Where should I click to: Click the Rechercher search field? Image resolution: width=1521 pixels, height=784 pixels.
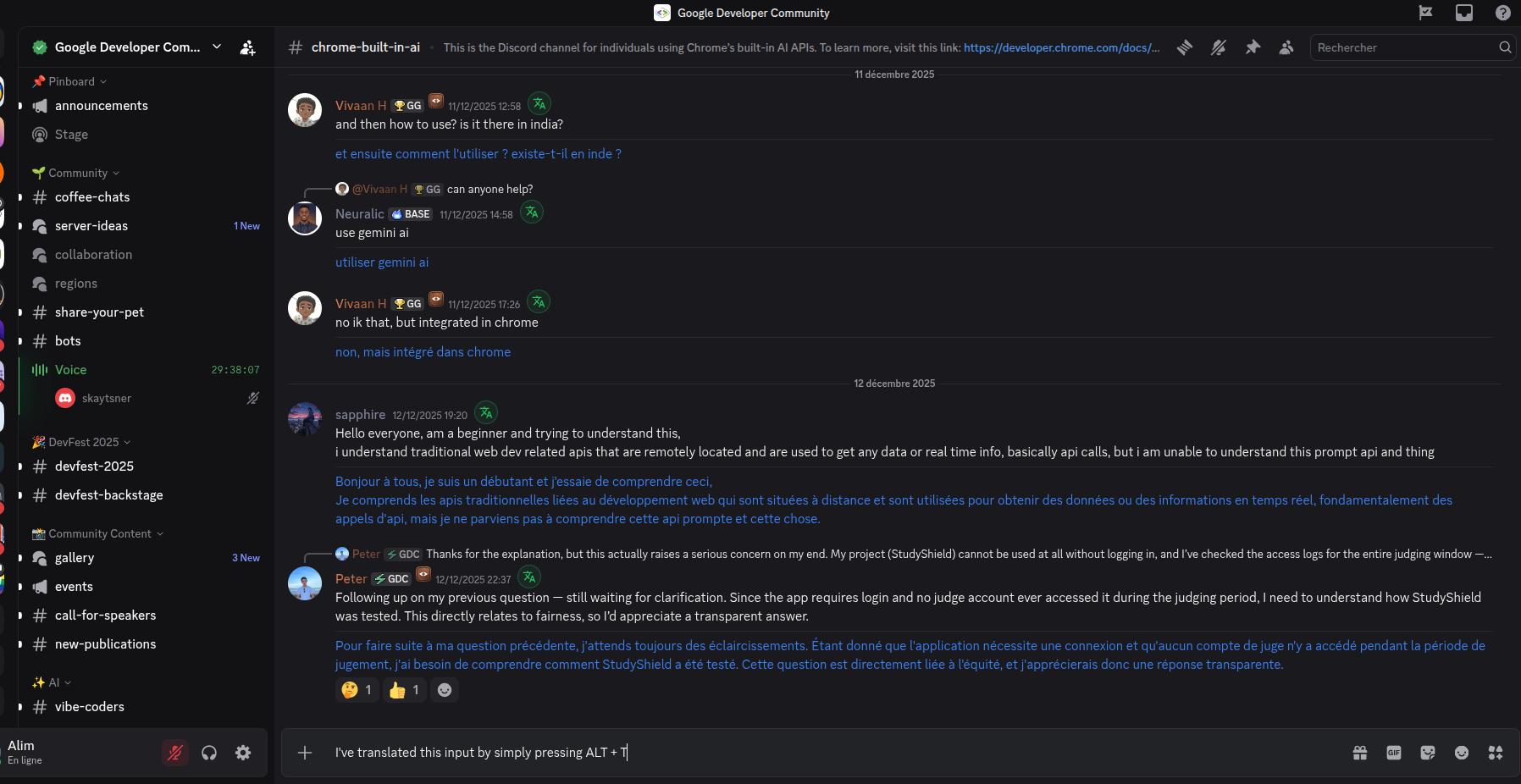[1406, 47]
